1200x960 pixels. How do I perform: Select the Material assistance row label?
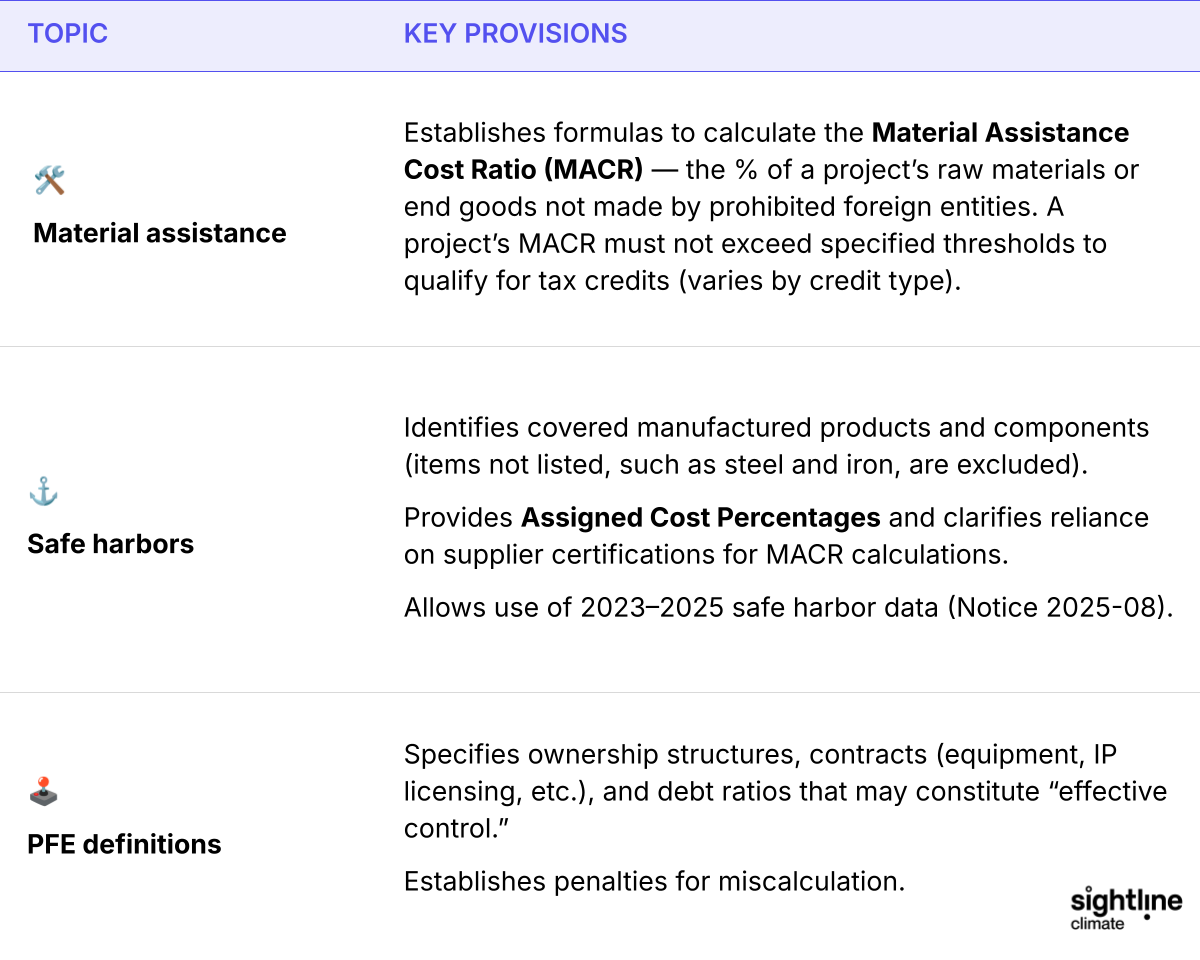pyautogui.click(x=160, y=233)
